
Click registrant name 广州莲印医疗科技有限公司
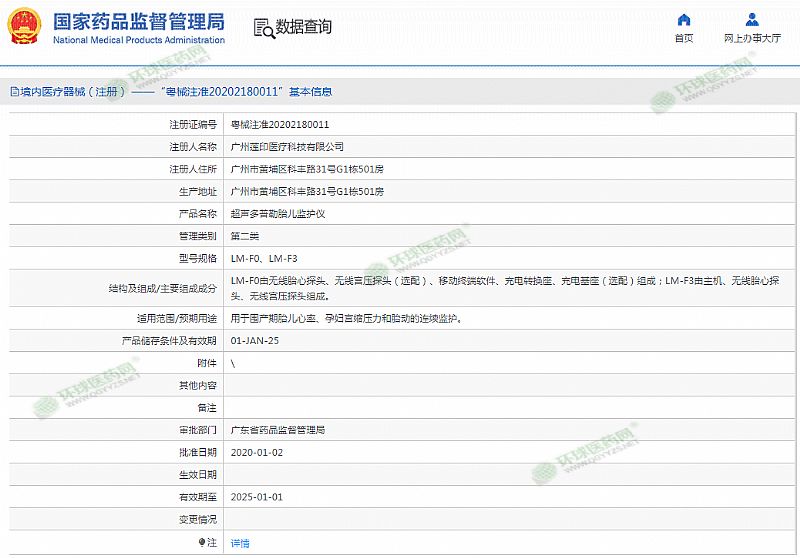tap(294, 147)
